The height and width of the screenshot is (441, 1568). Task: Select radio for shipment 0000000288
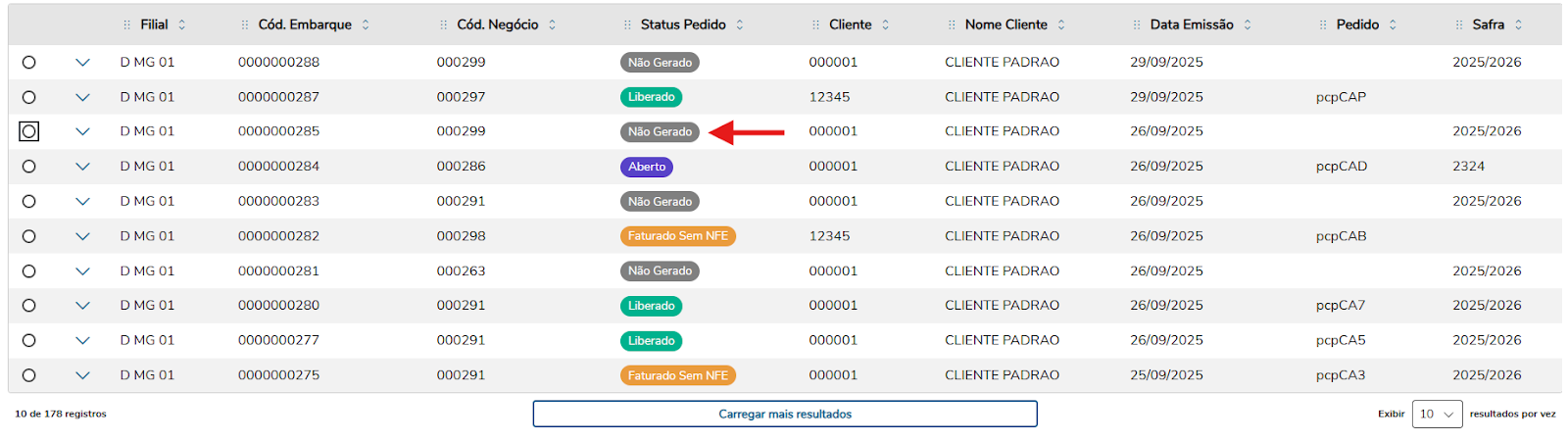click(29, 62)
